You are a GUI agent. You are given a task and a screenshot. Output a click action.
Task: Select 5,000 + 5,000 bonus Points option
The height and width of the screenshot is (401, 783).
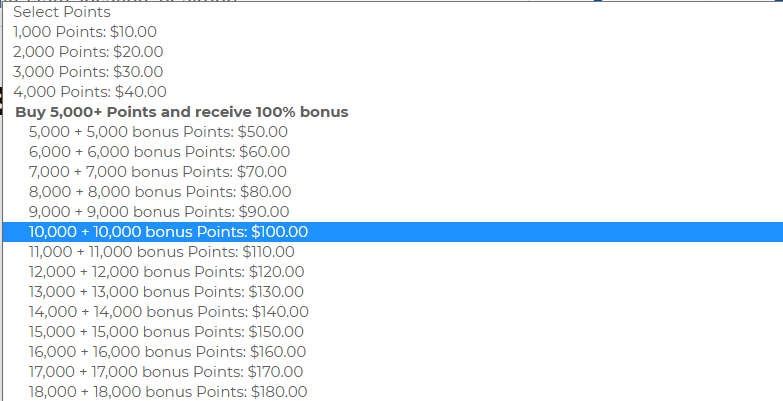[x=159, y=132]
